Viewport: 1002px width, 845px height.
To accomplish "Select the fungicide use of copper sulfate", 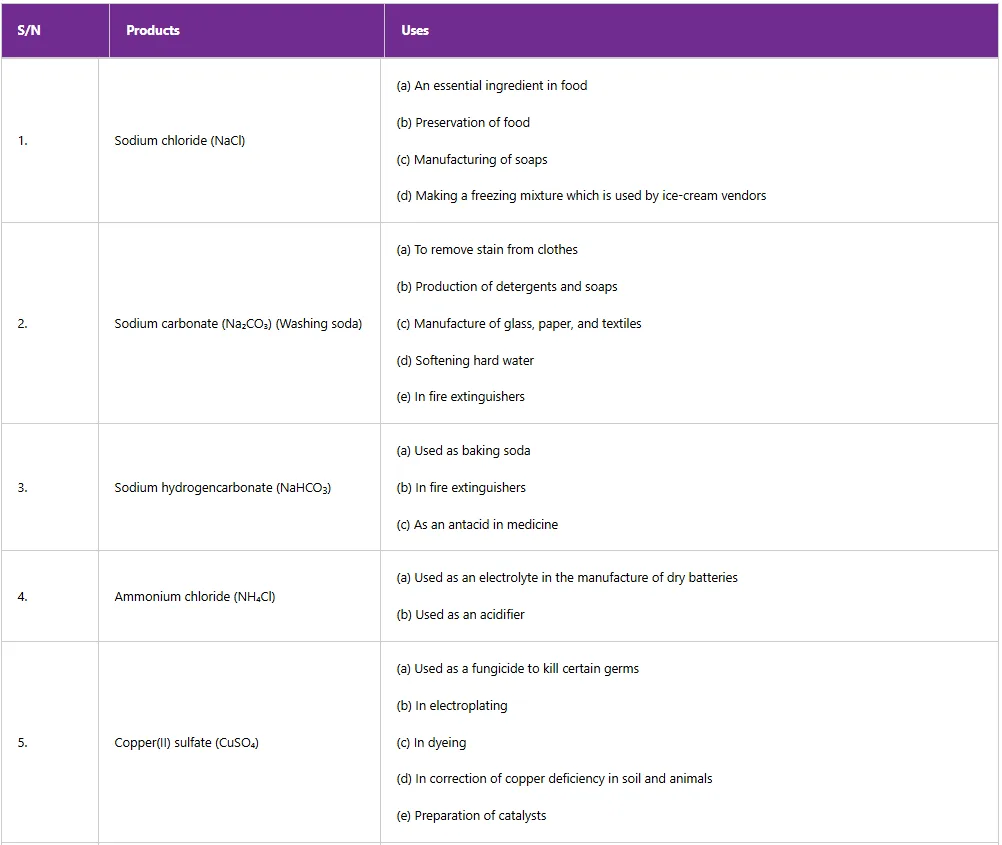I will 517,669.
